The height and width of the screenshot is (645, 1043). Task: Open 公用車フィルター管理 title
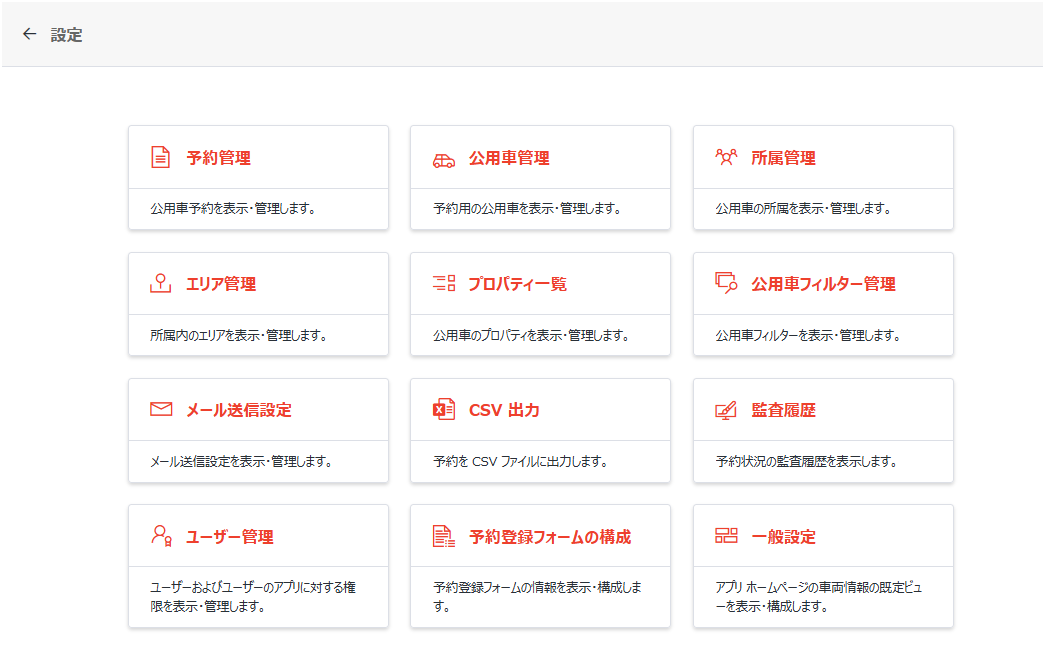click(823, 284)
